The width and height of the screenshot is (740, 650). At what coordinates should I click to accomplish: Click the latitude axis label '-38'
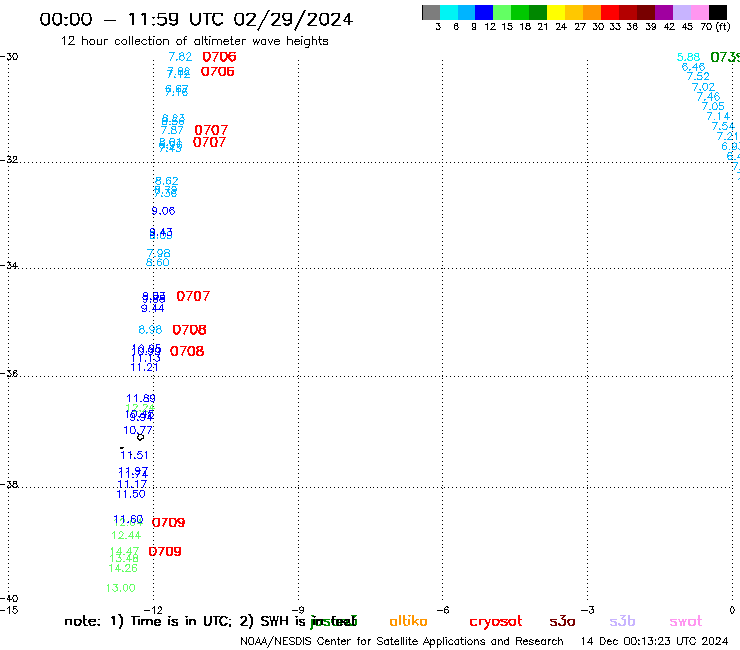9,484
